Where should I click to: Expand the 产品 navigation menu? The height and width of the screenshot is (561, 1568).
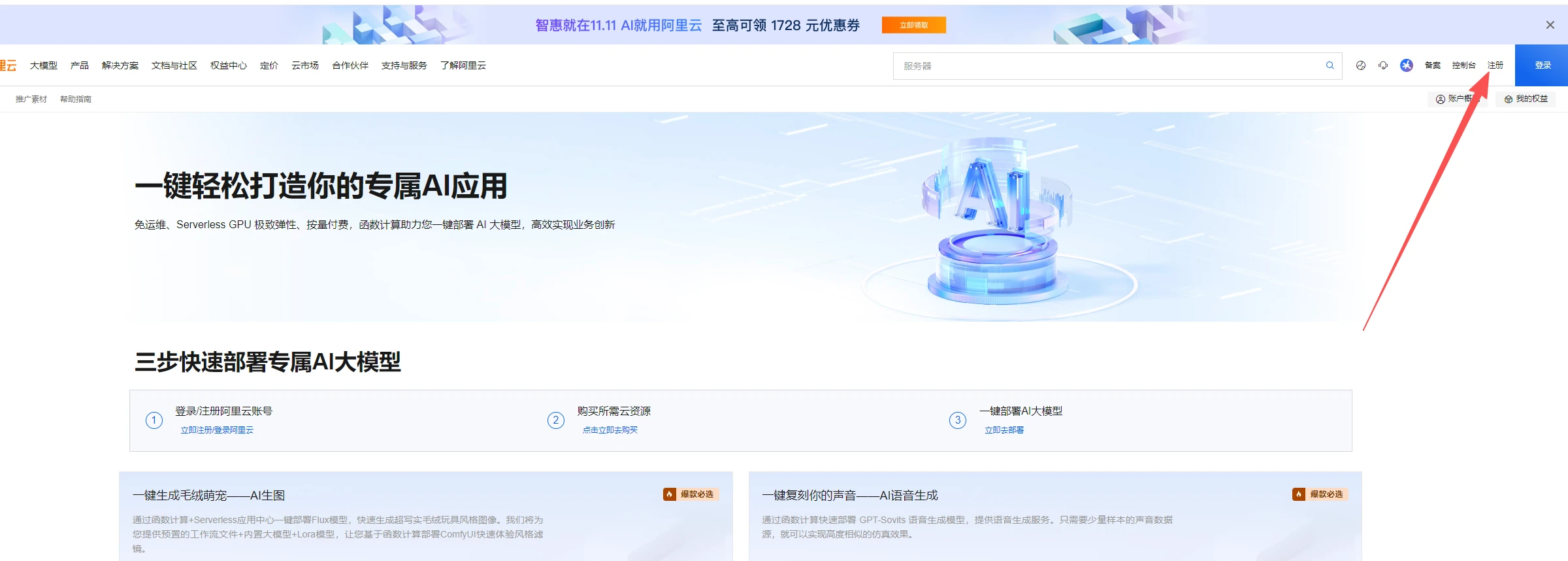pos(80,65)
